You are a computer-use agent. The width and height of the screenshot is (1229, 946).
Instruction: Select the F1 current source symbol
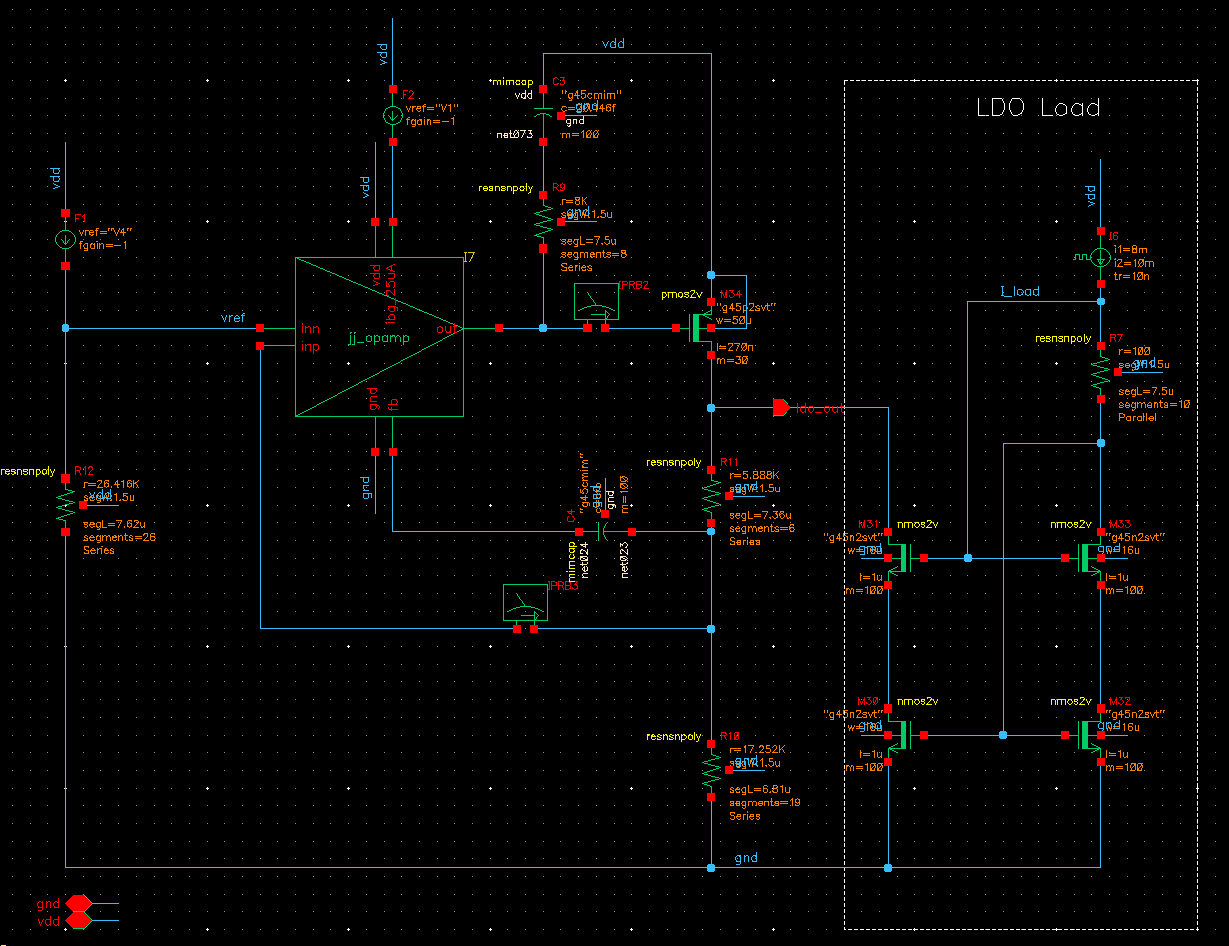(65, 240)
